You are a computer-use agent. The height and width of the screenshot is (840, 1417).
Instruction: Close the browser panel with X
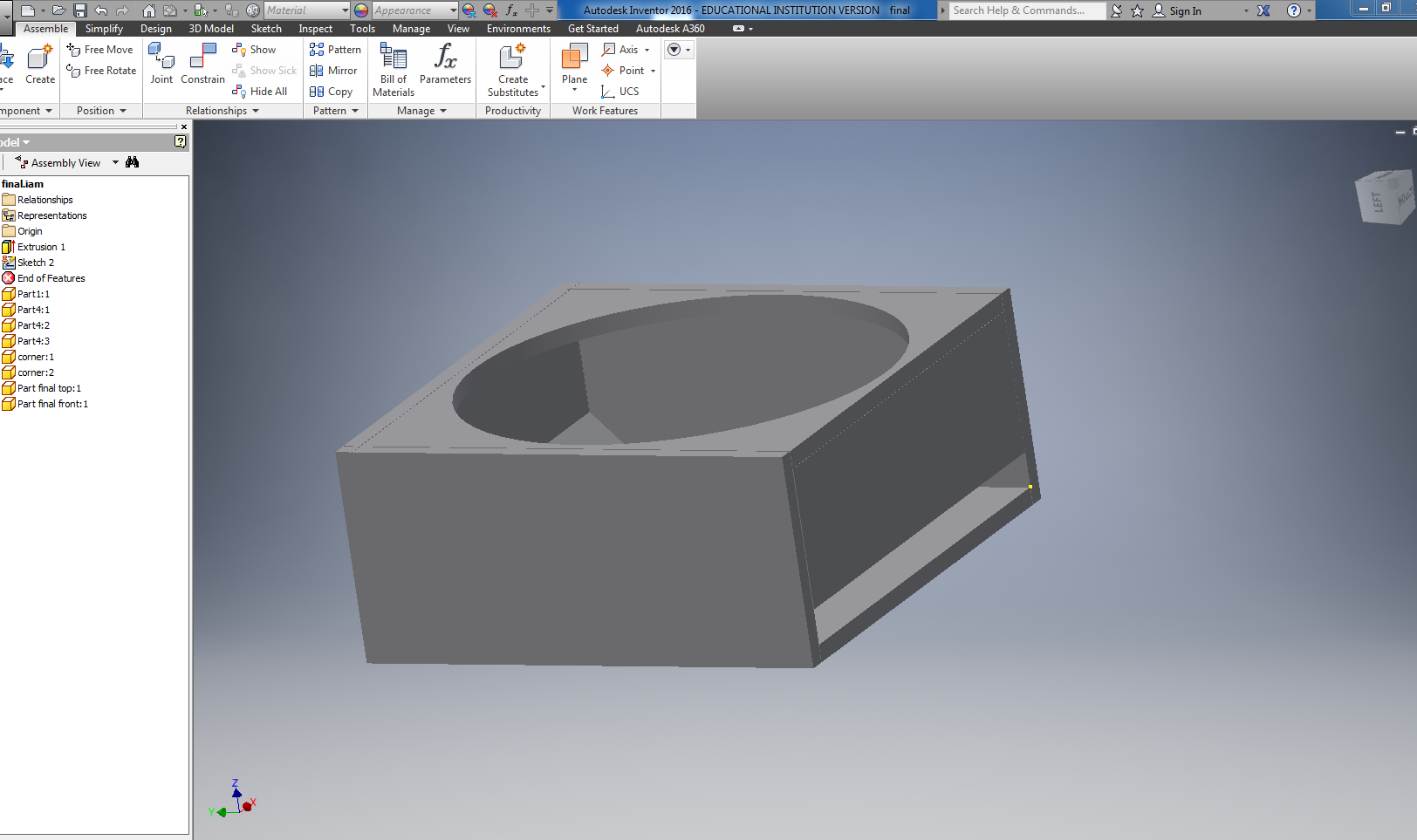point(184,126)
